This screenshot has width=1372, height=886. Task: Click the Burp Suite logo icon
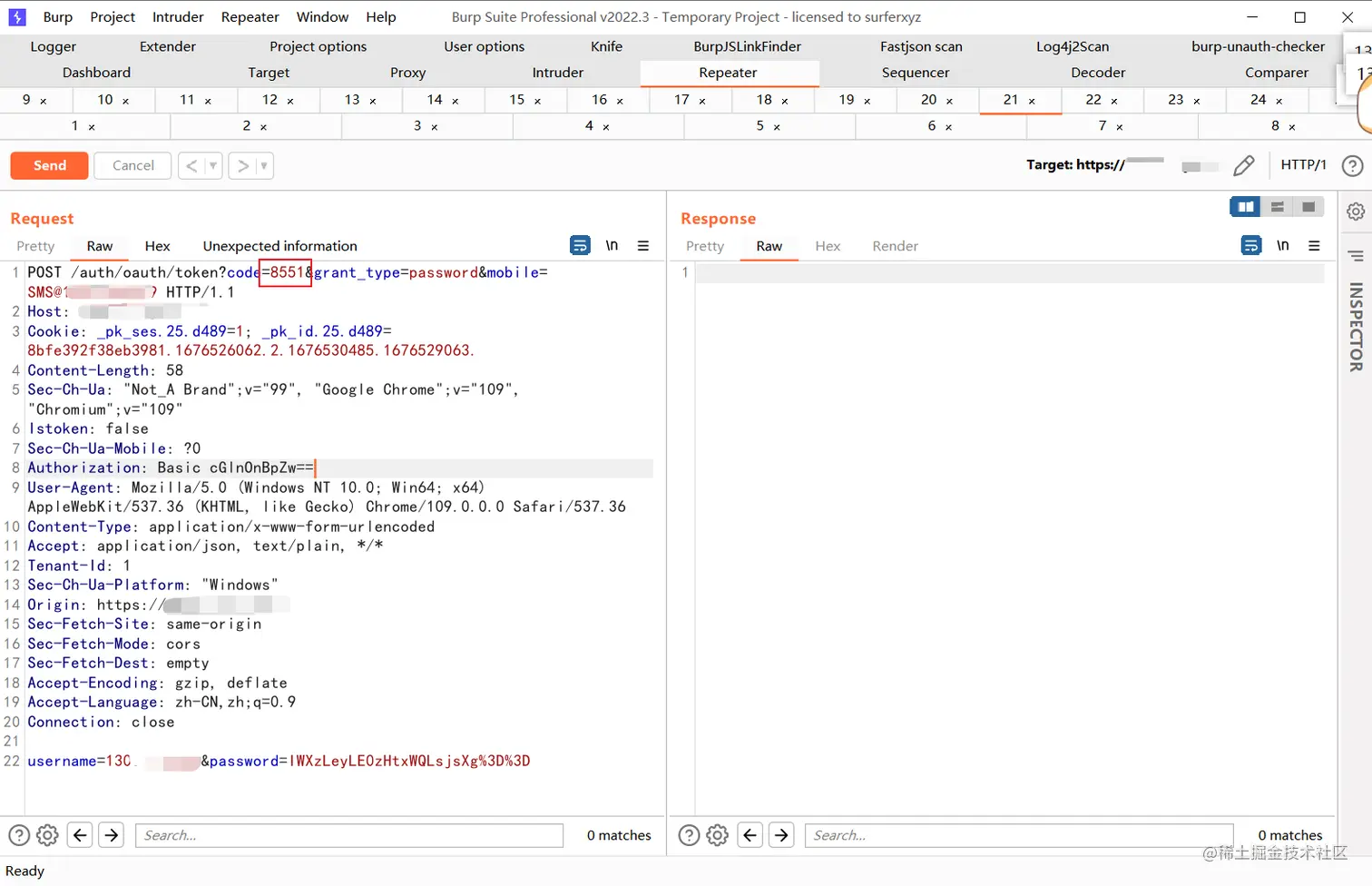[x=17, y=16]
